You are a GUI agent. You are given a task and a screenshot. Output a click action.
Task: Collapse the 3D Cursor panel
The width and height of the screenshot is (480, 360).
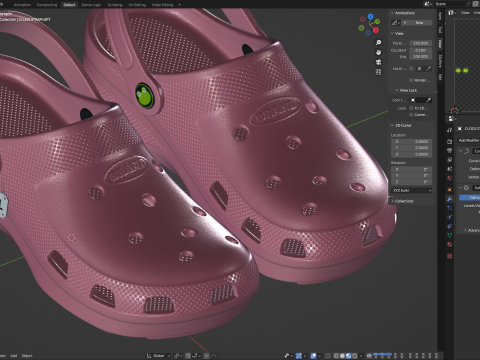point(392,125)
